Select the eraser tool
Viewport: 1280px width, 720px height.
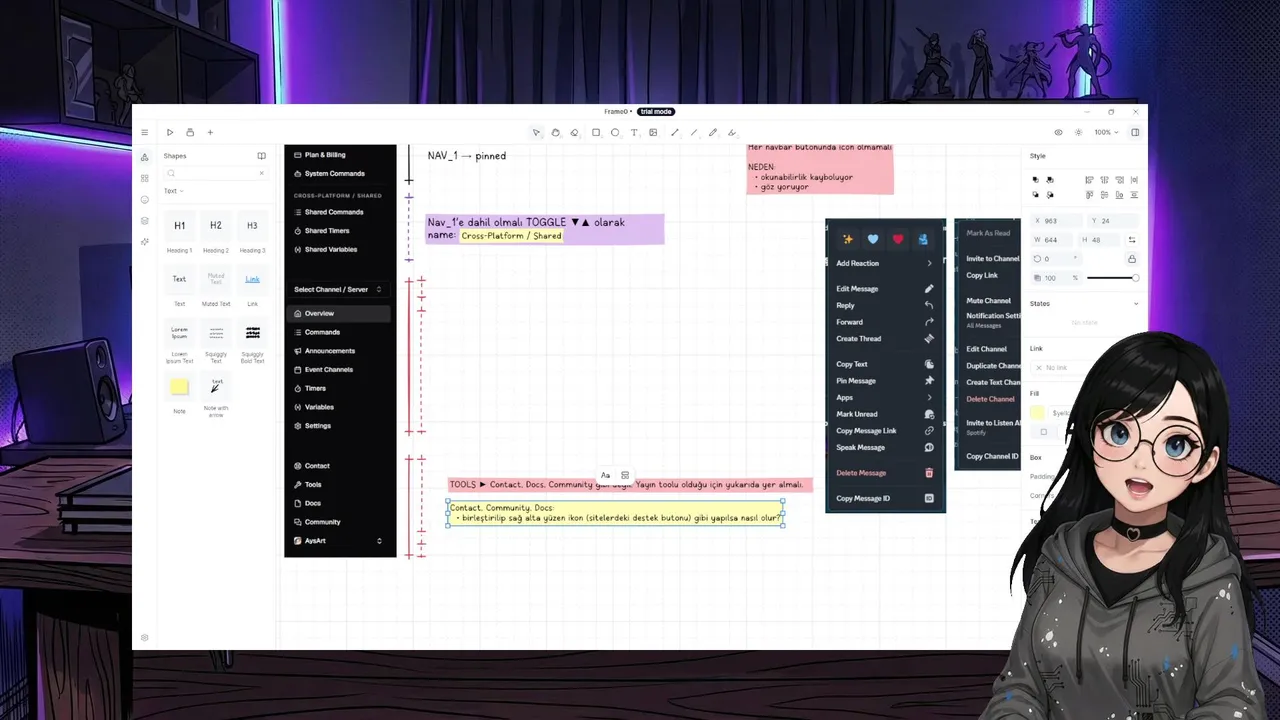pyautogui.click(x=574, y=132)
